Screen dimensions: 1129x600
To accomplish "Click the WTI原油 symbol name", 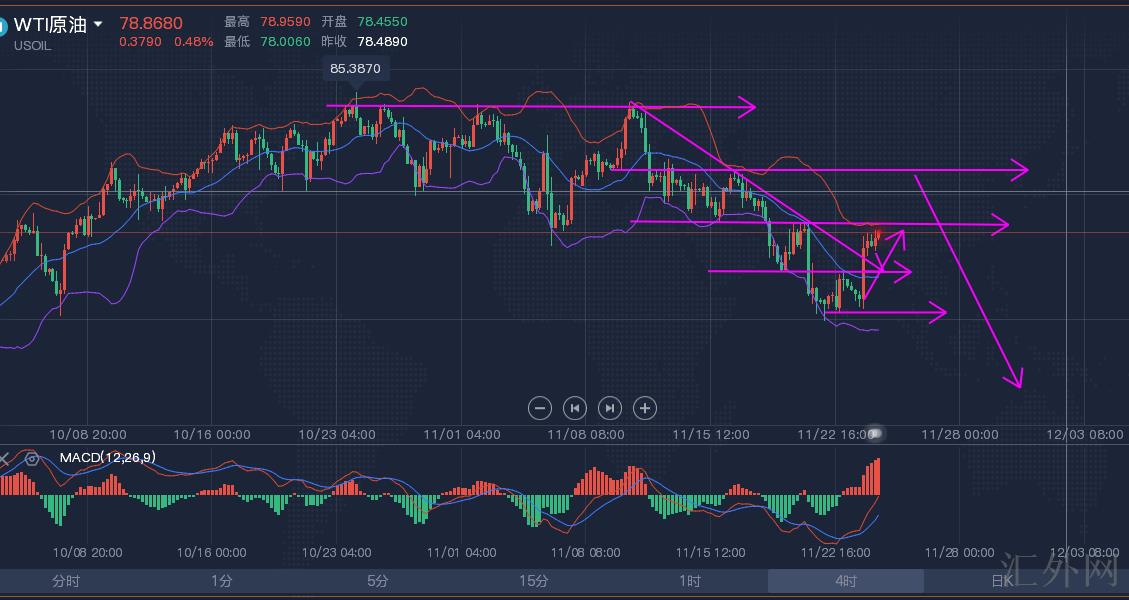I will tap(50, 25).
